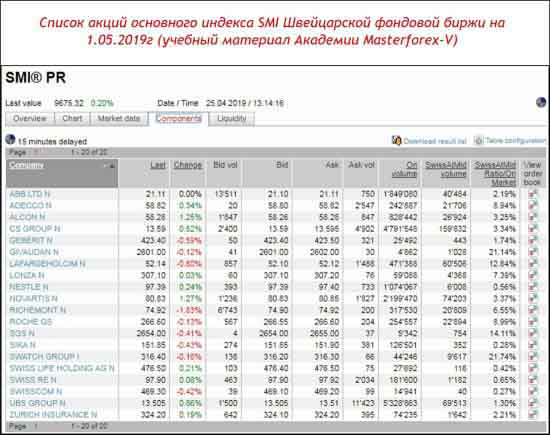
Task: Open order book icon for CS GROUP N
Action: (533, 228)
